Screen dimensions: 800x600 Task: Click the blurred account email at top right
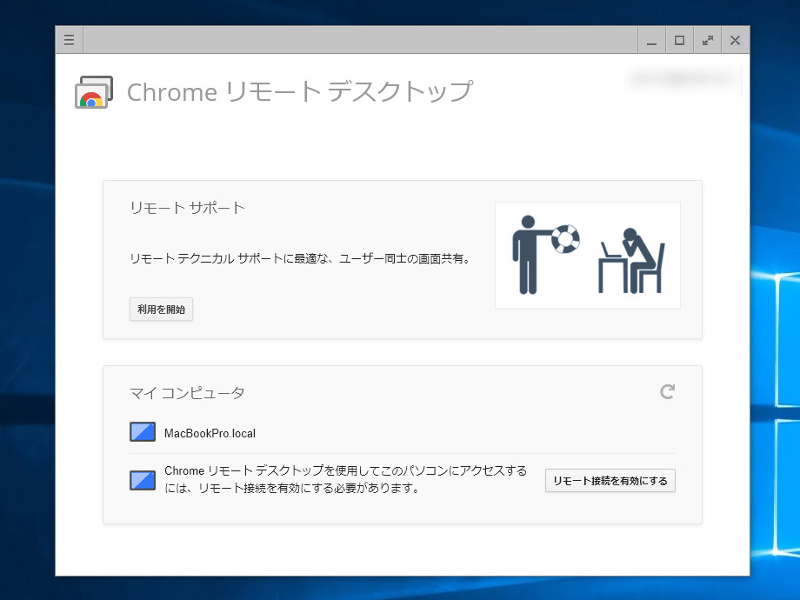(x=682, y=78)
